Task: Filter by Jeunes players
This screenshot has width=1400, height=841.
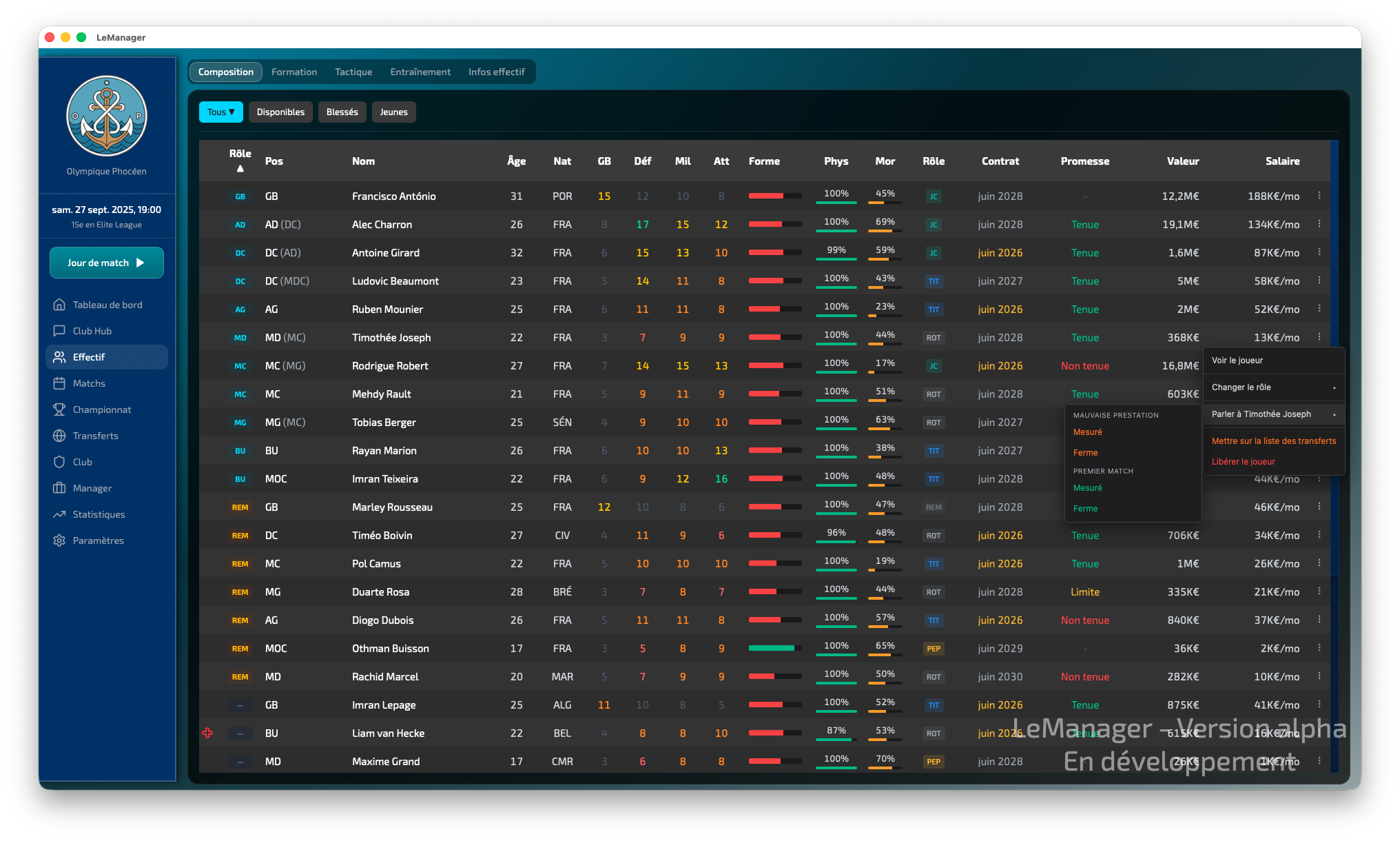Action: (393, 112)
